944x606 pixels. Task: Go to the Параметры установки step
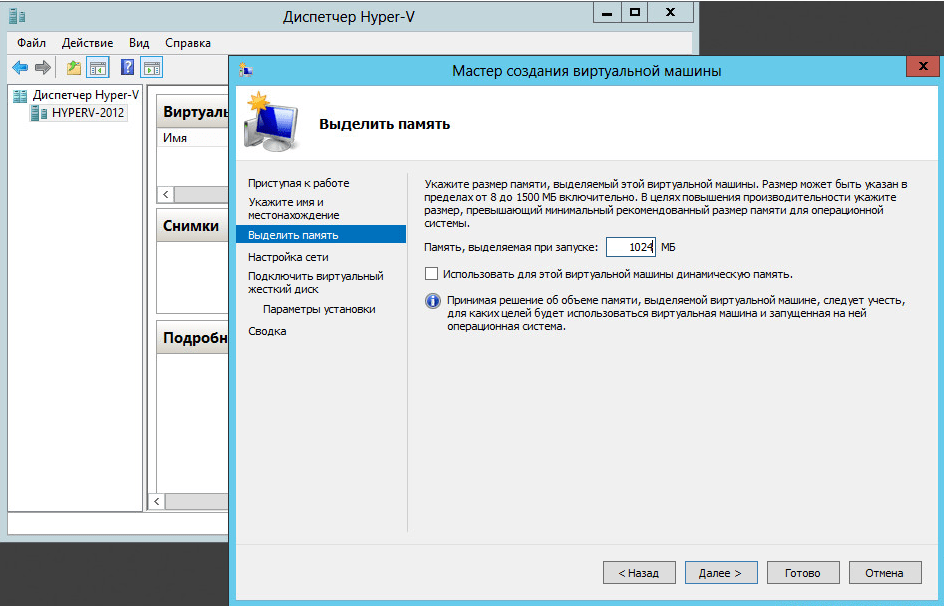319,309
